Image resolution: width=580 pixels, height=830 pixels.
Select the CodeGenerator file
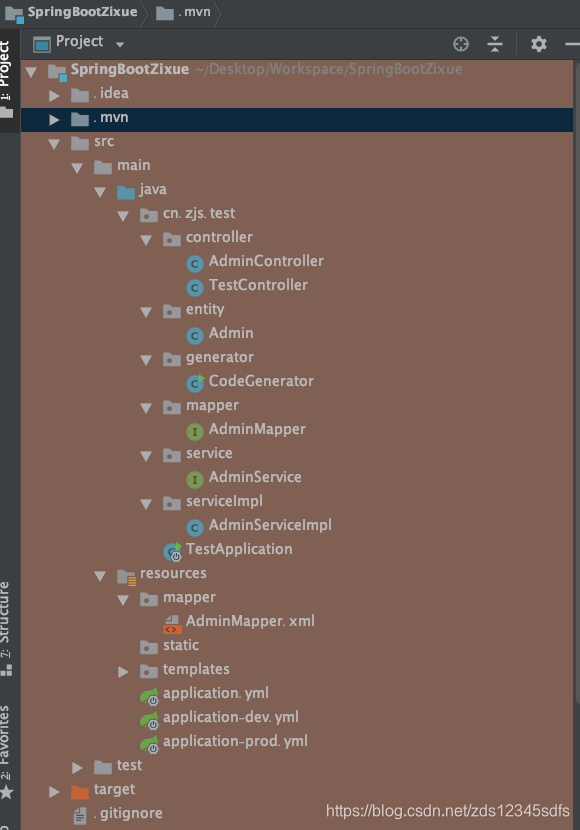click(261, 381)
